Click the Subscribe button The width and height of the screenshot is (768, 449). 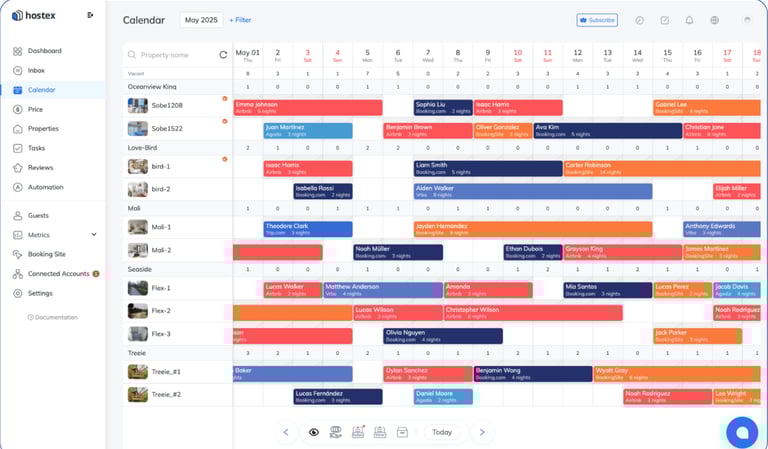[x=597, y=20]
